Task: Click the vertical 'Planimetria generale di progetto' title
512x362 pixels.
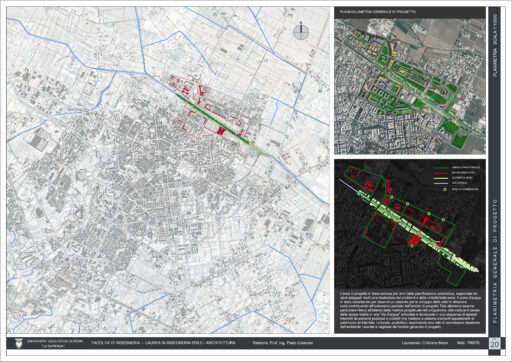Action: [x=495, y=261]
